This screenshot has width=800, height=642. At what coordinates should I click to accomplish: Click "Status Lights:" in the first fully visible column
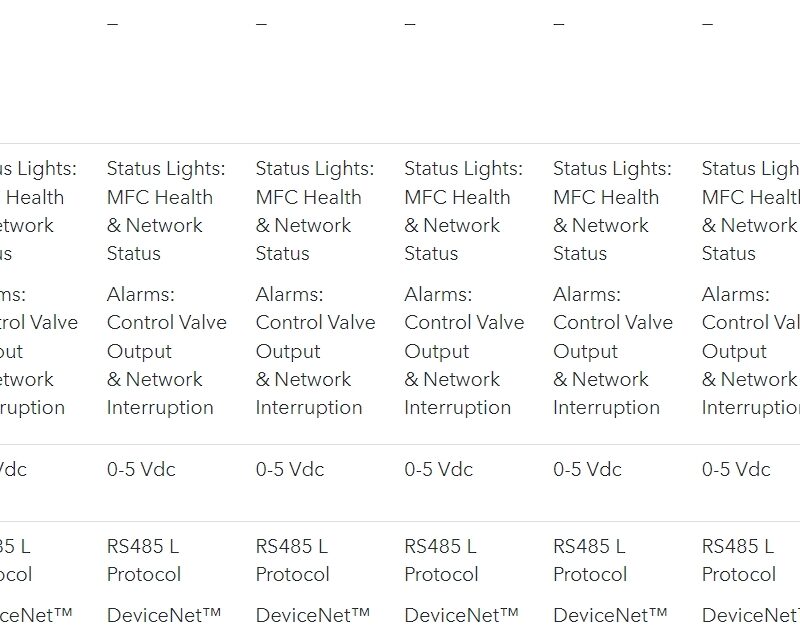pyautogui.click(x=166, y=169)
